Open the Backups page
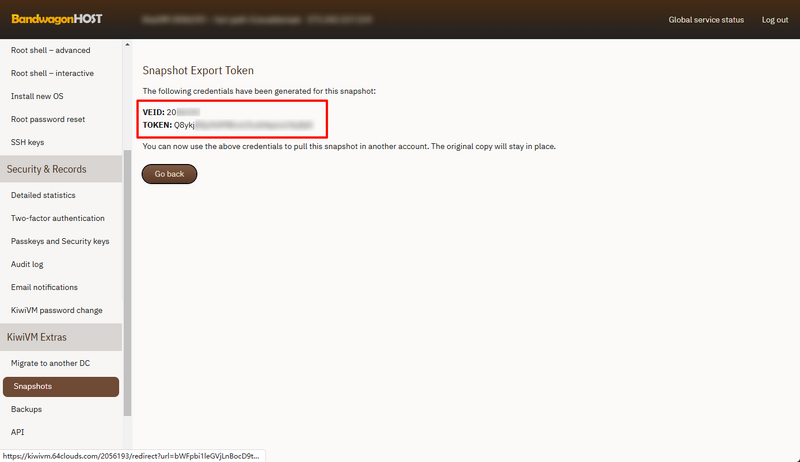This screenshot has width=800, height=462. [x=26, y=409]
